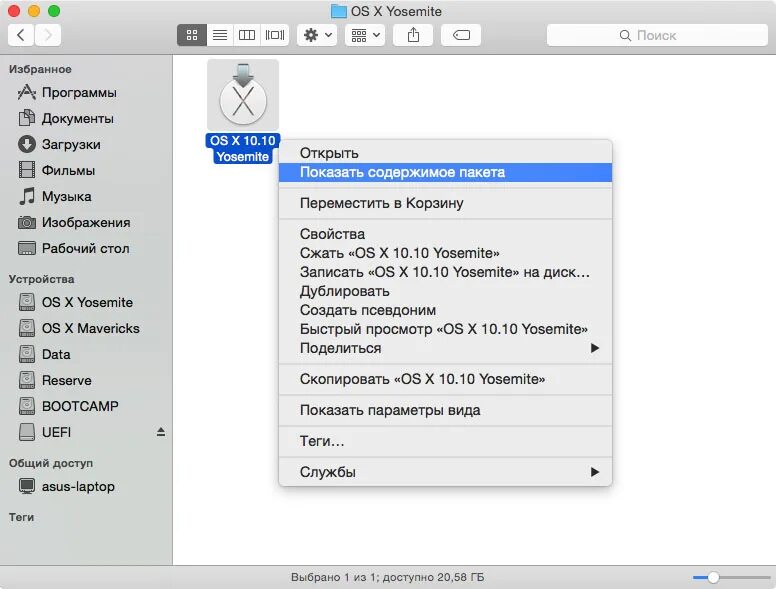Viewport: 776px width, 589px height.
Task: Adjust the icon size slider
Action: [713, 577]
